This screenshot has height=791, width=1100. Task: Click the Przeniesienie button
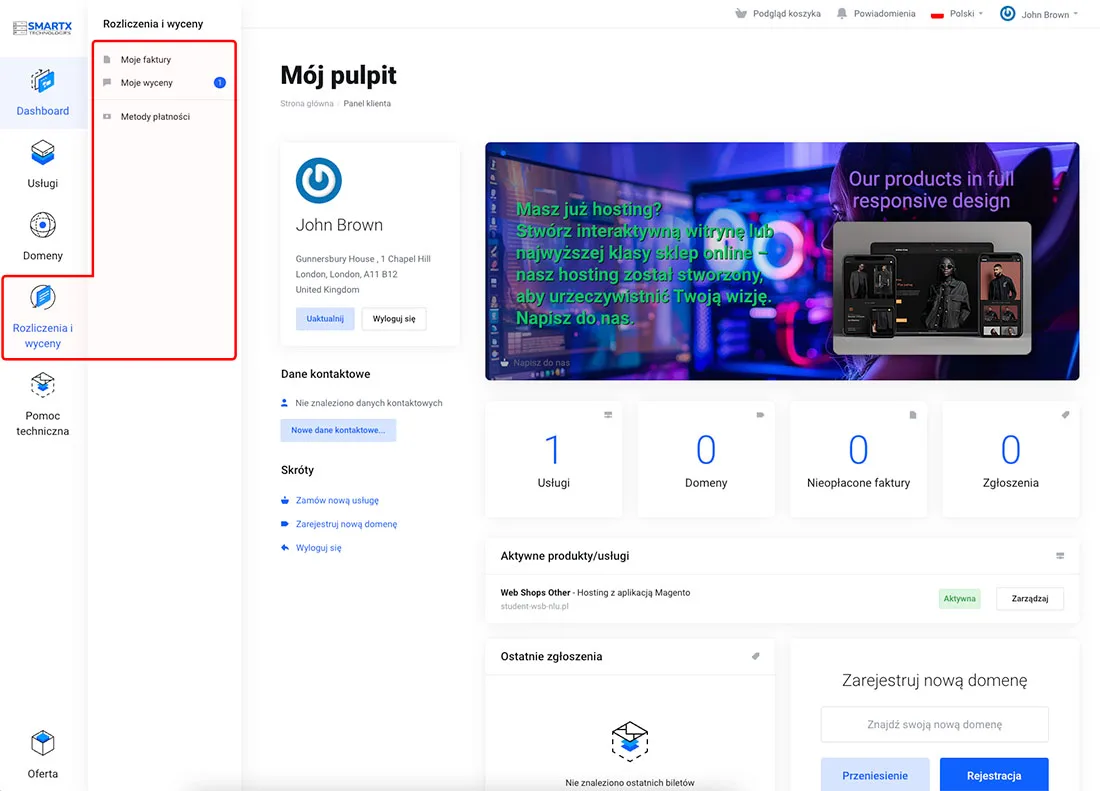pyautogui.click(x=875, y=775)
